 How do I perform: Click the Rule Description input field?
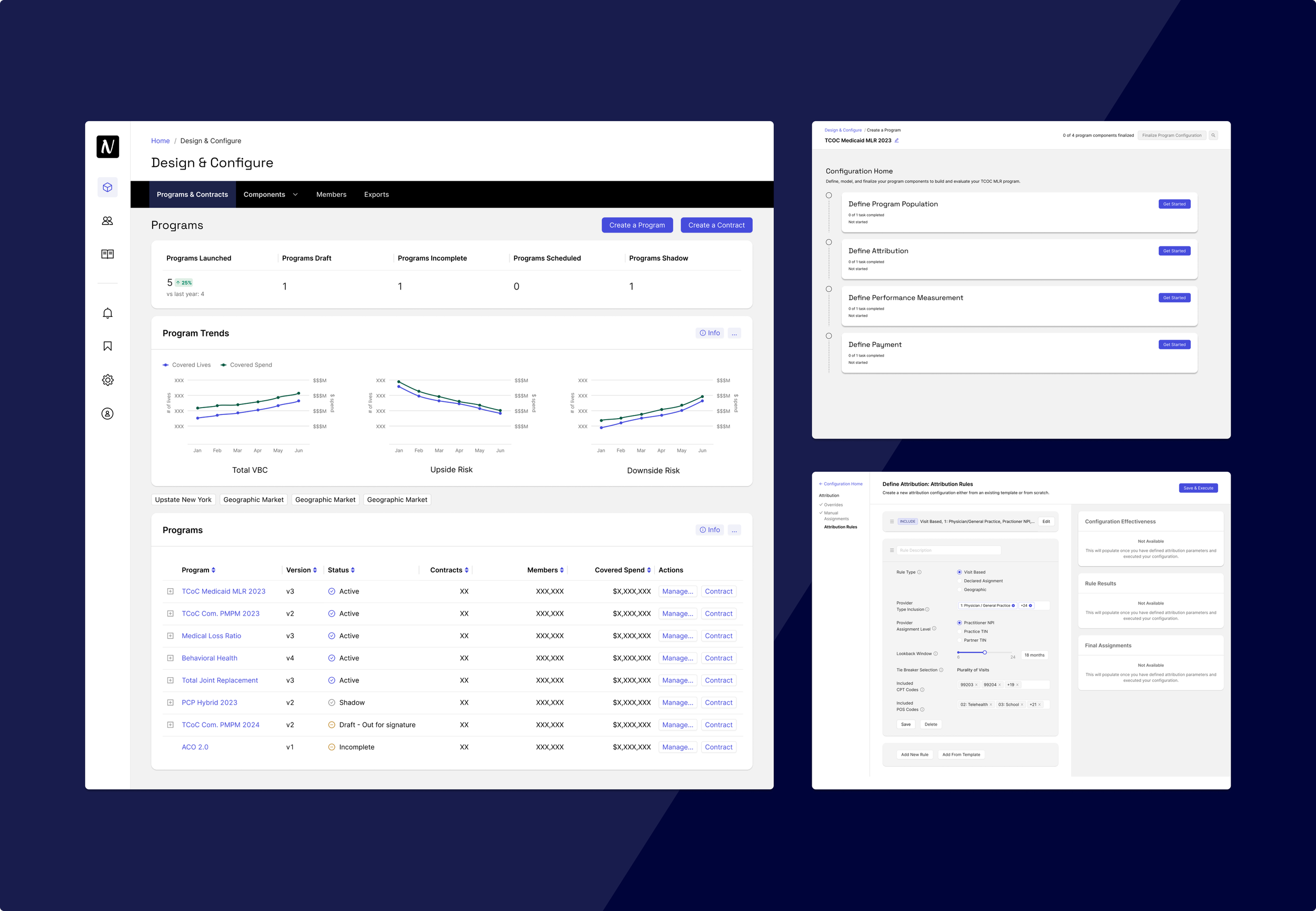point(948,550)
